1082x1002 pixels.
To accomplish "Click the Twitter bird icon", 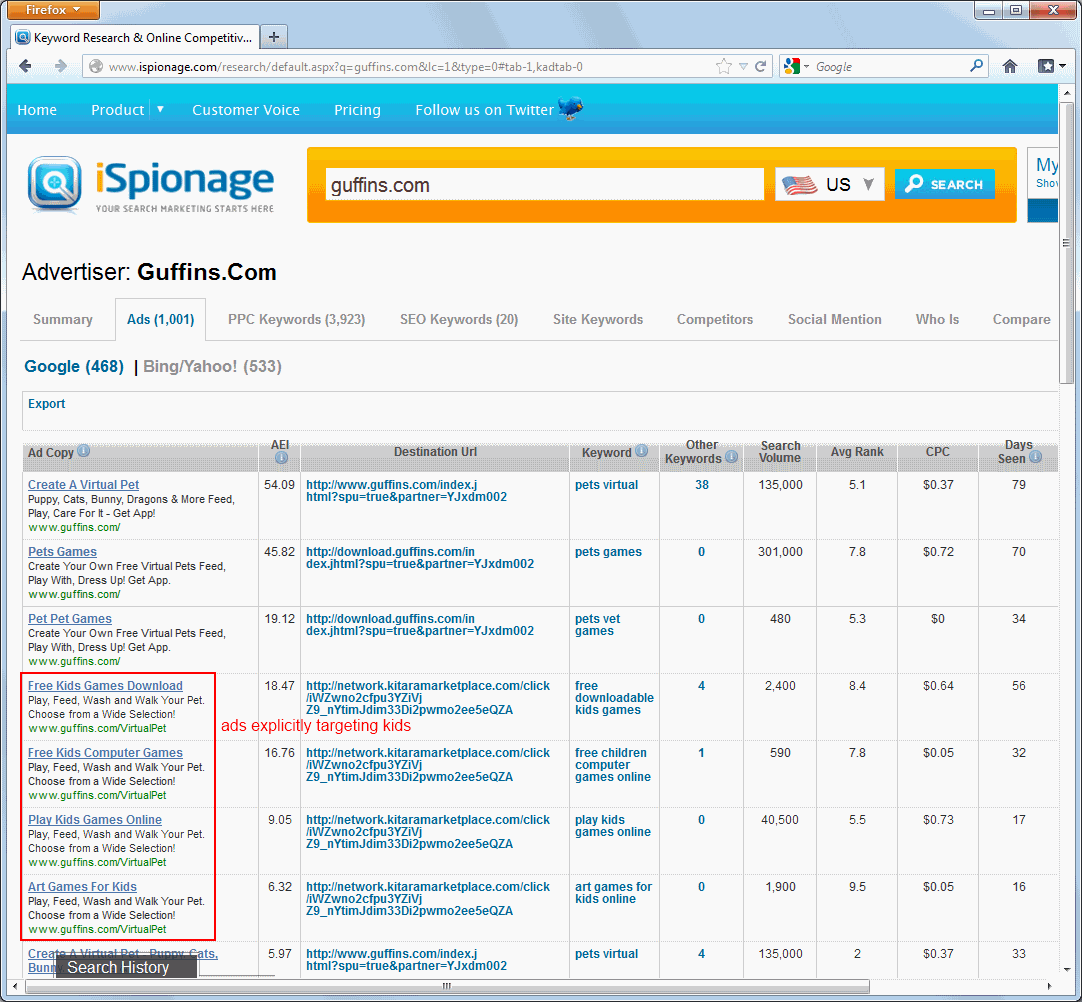I will coord(570,108).
